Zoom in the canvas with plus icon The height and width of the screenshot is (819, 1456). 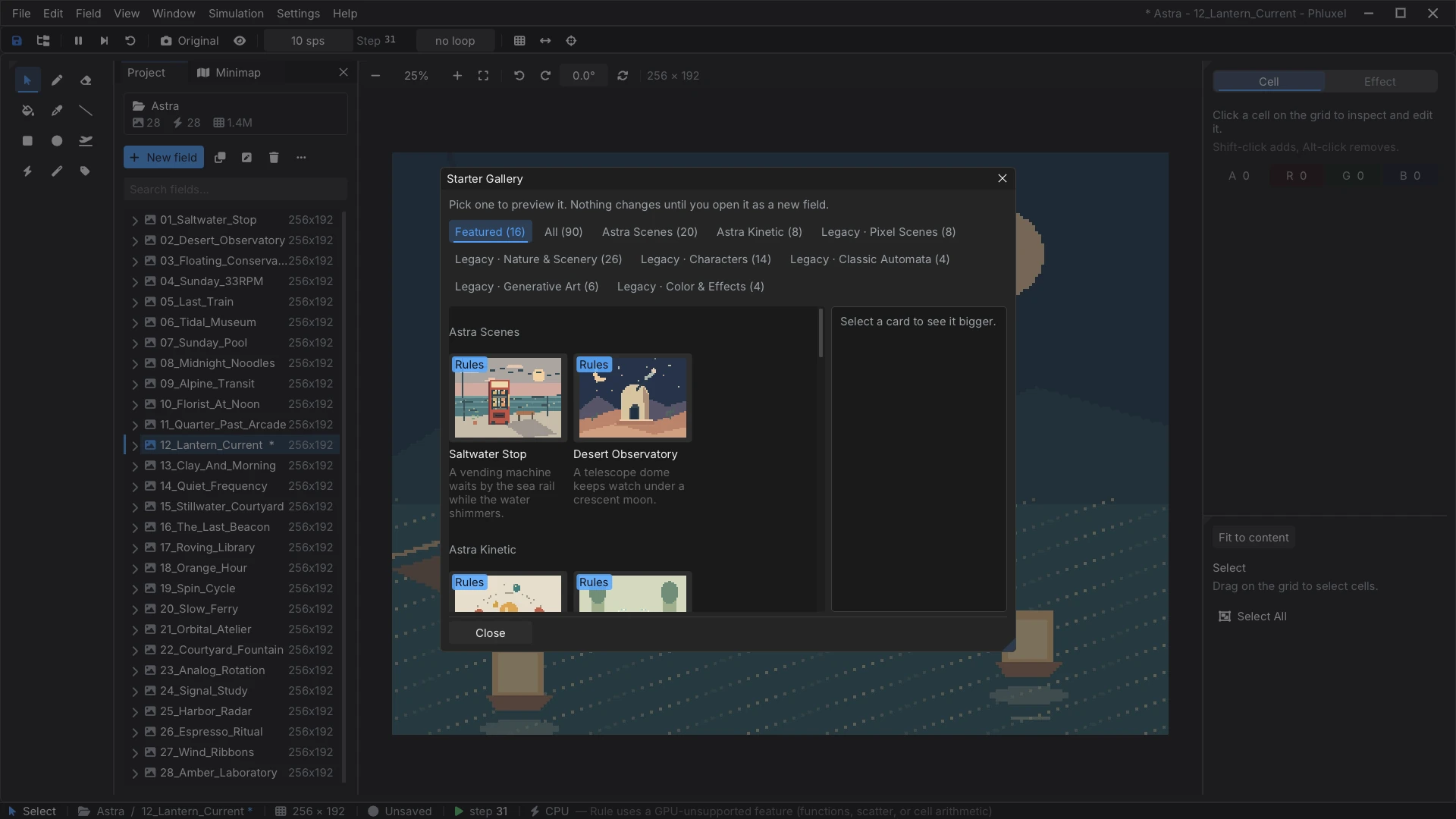click(x=457, y=76)
